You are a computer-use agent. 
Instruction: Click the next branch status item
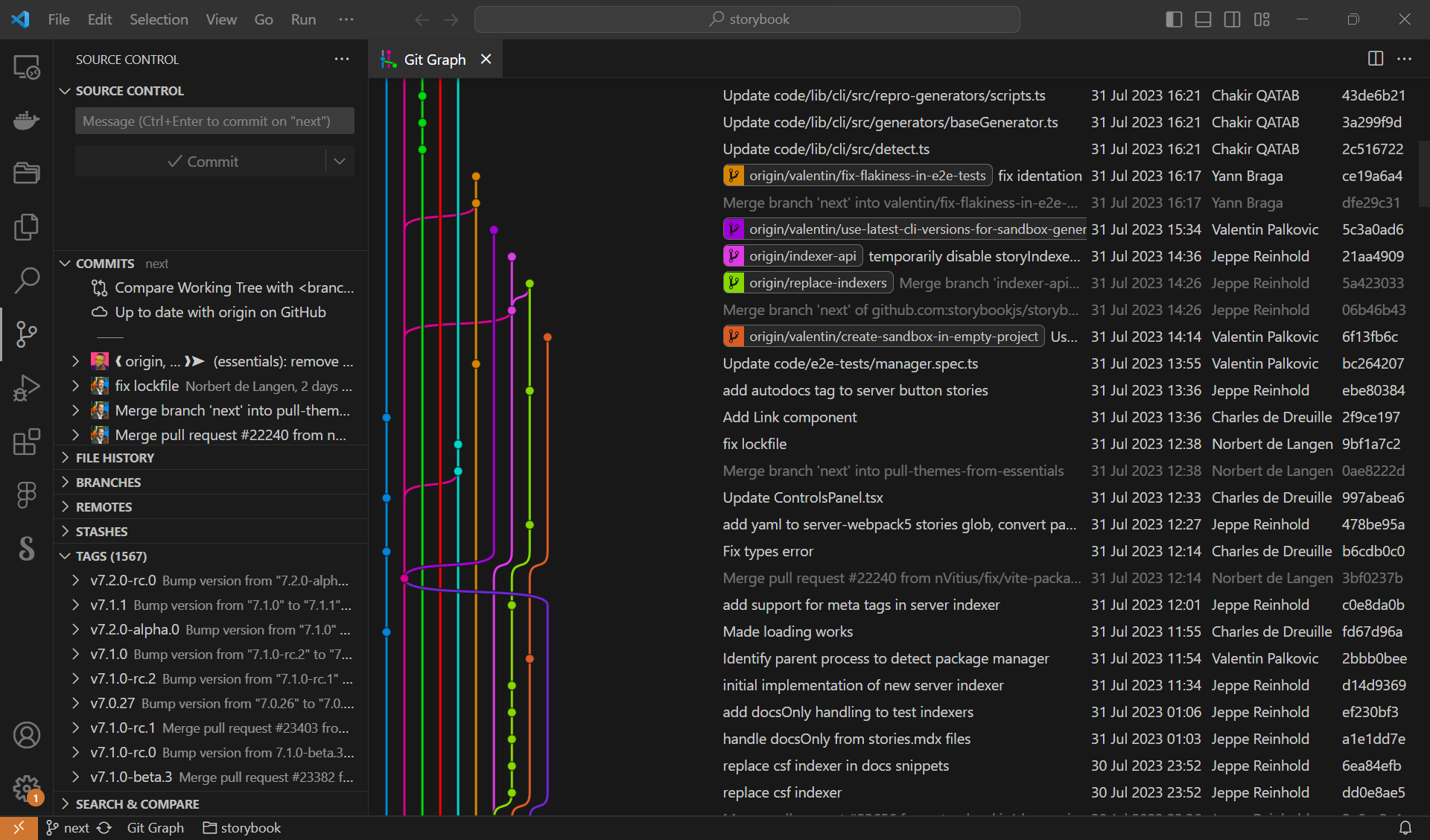67,827
